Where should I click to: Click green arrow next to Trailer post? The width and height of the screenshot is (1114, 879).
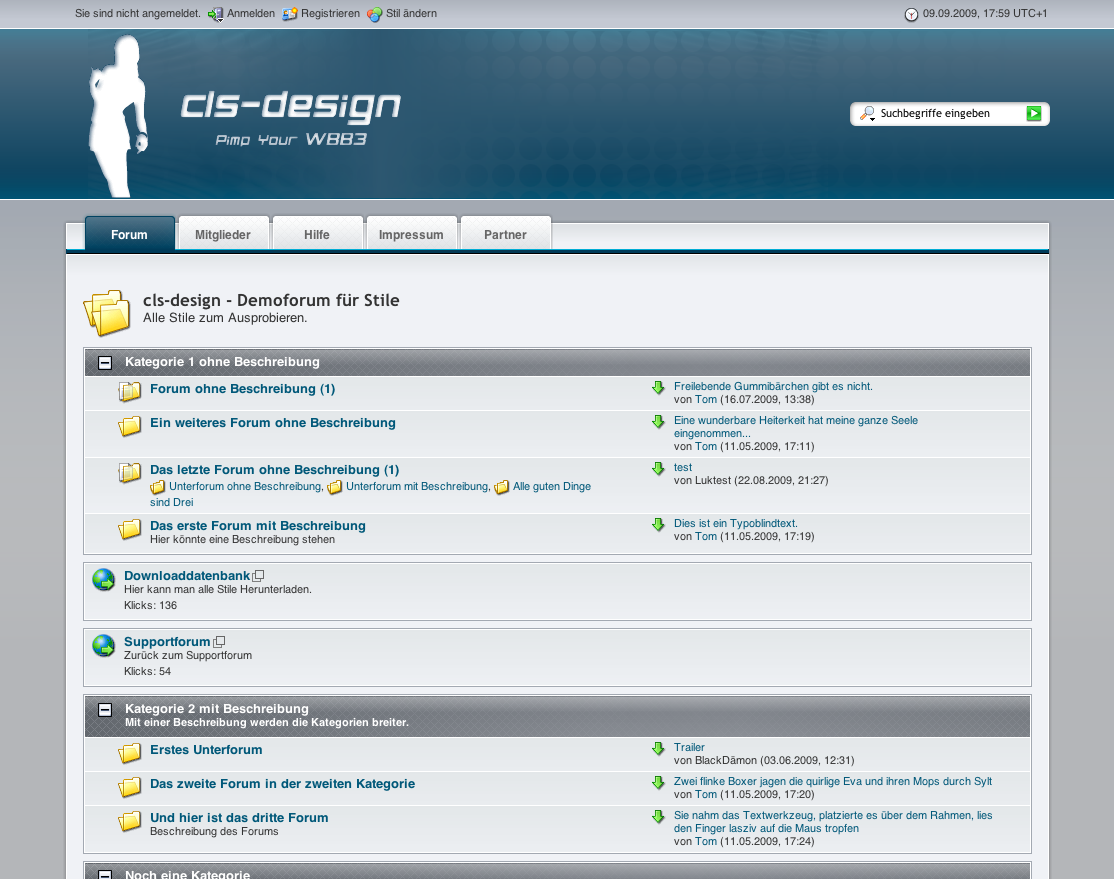pos(658,748)
